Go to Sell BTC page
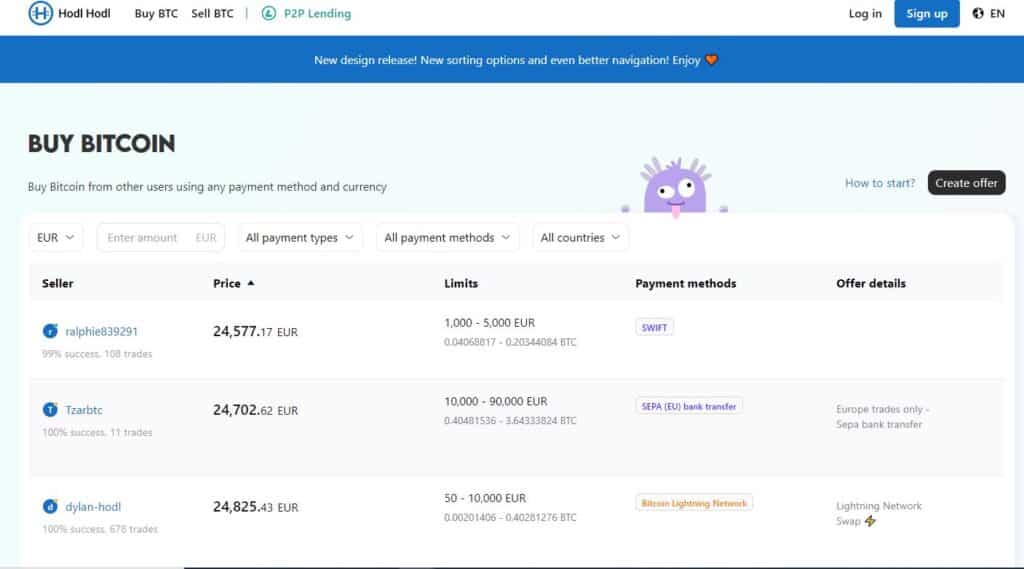1024x569 pixels. [212, 13]
